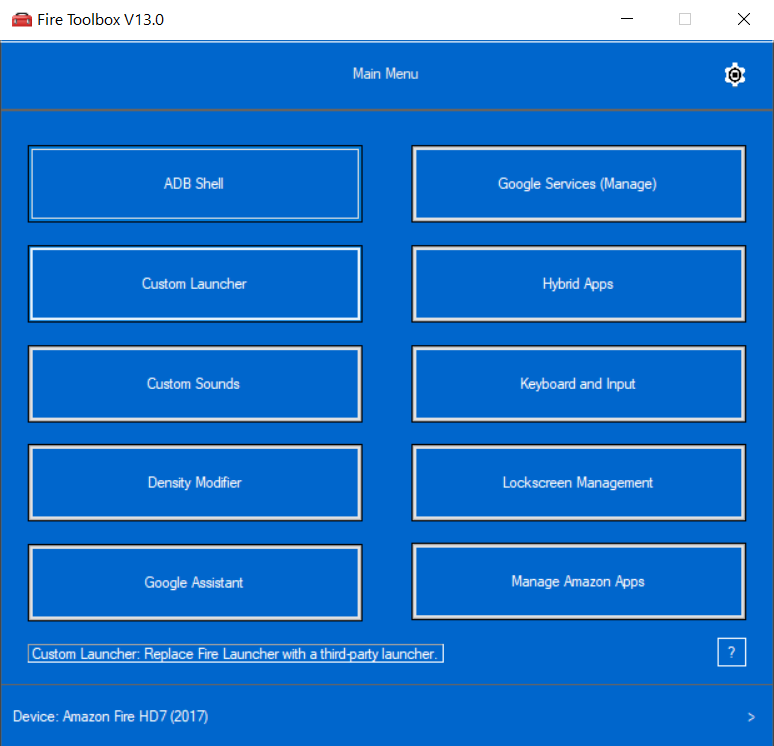Image resolution: width=774 pixels, height=746 pixels.
Task: Select Hybrid Apps
Action: (x=579, y=284)
